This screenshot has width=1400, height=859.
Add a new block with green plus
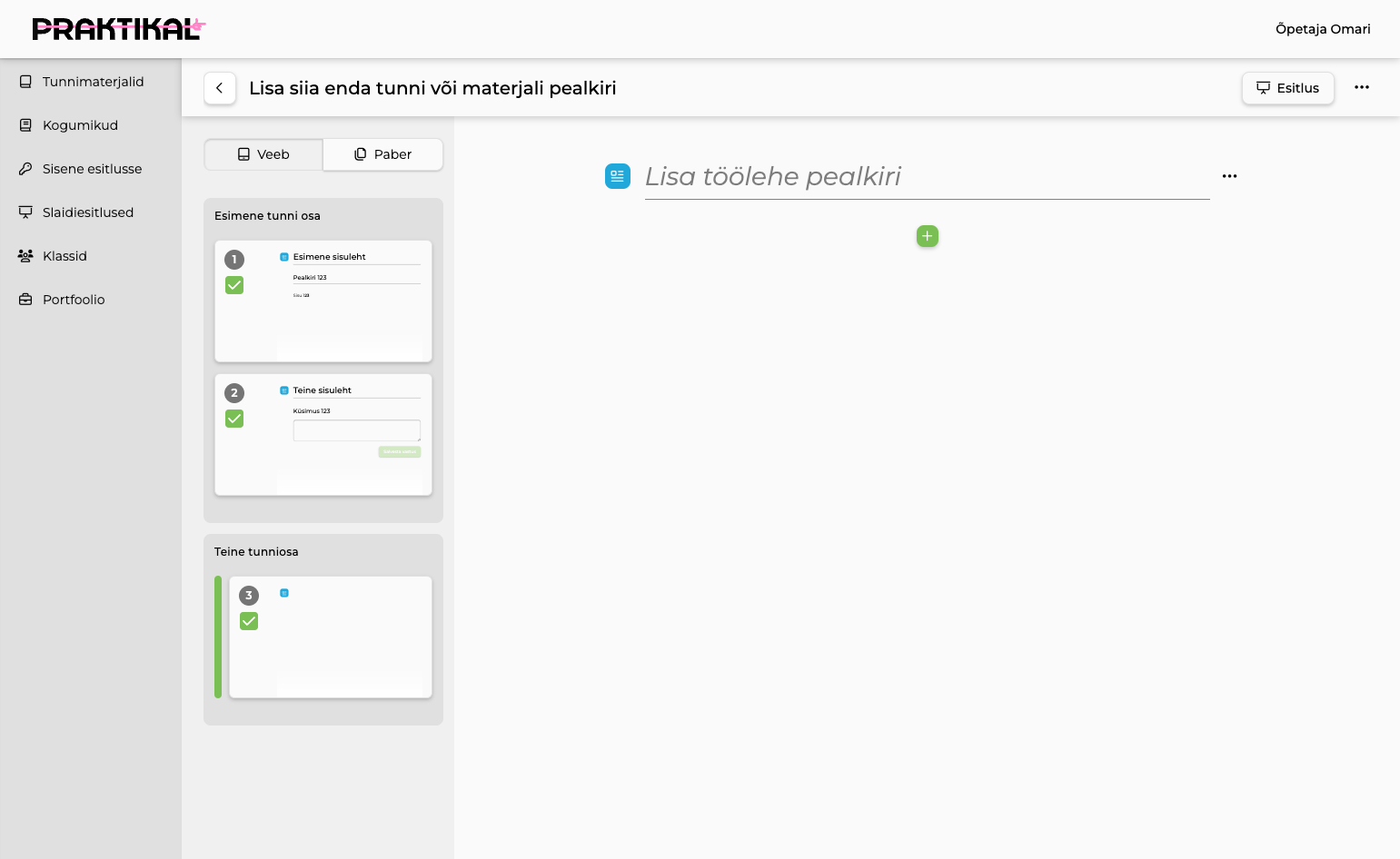(928, 236)
